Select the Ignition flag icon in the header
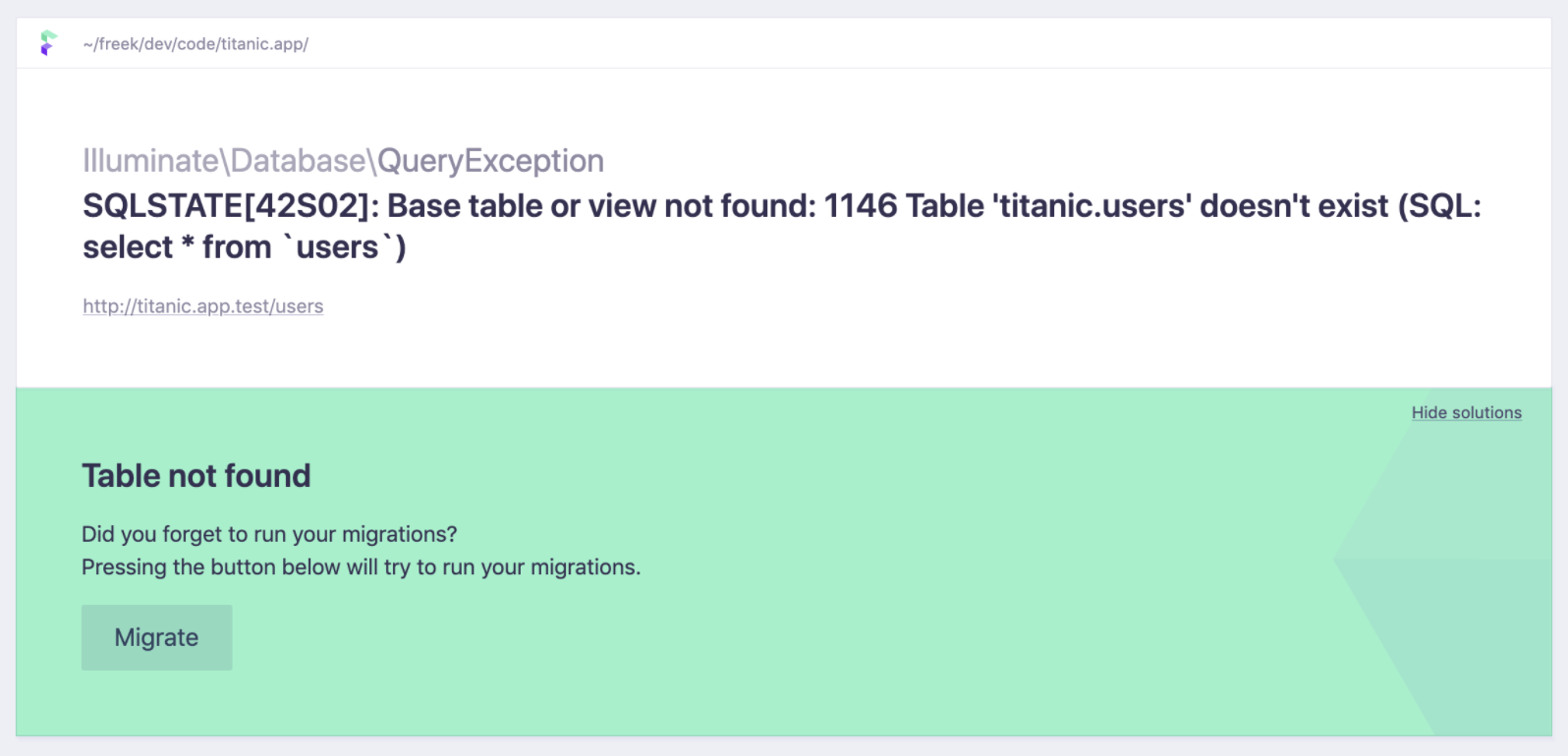 47,43
